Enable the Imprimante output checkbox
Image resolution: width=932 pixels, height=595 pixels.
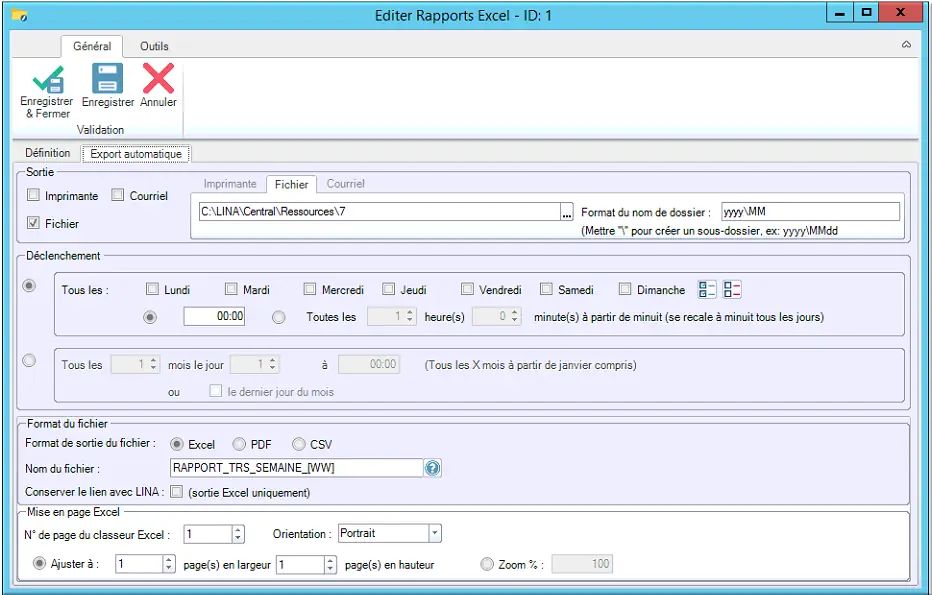pyautogui.click(x=34, y=195)
